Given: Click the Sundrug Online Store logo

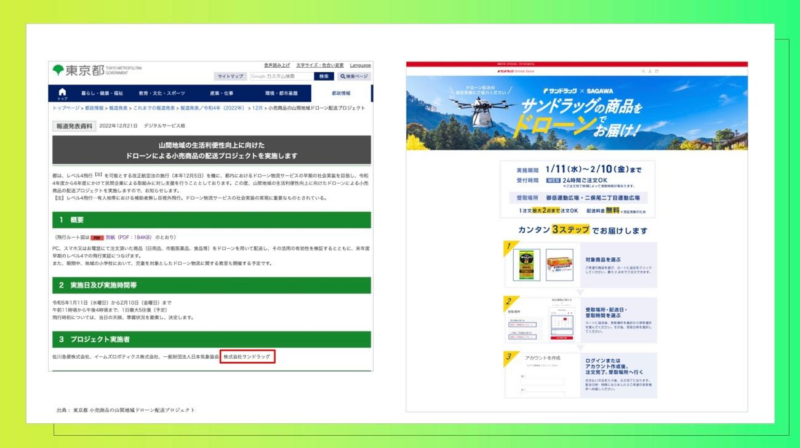Looking at the screenshot, I should click(516, 71).
